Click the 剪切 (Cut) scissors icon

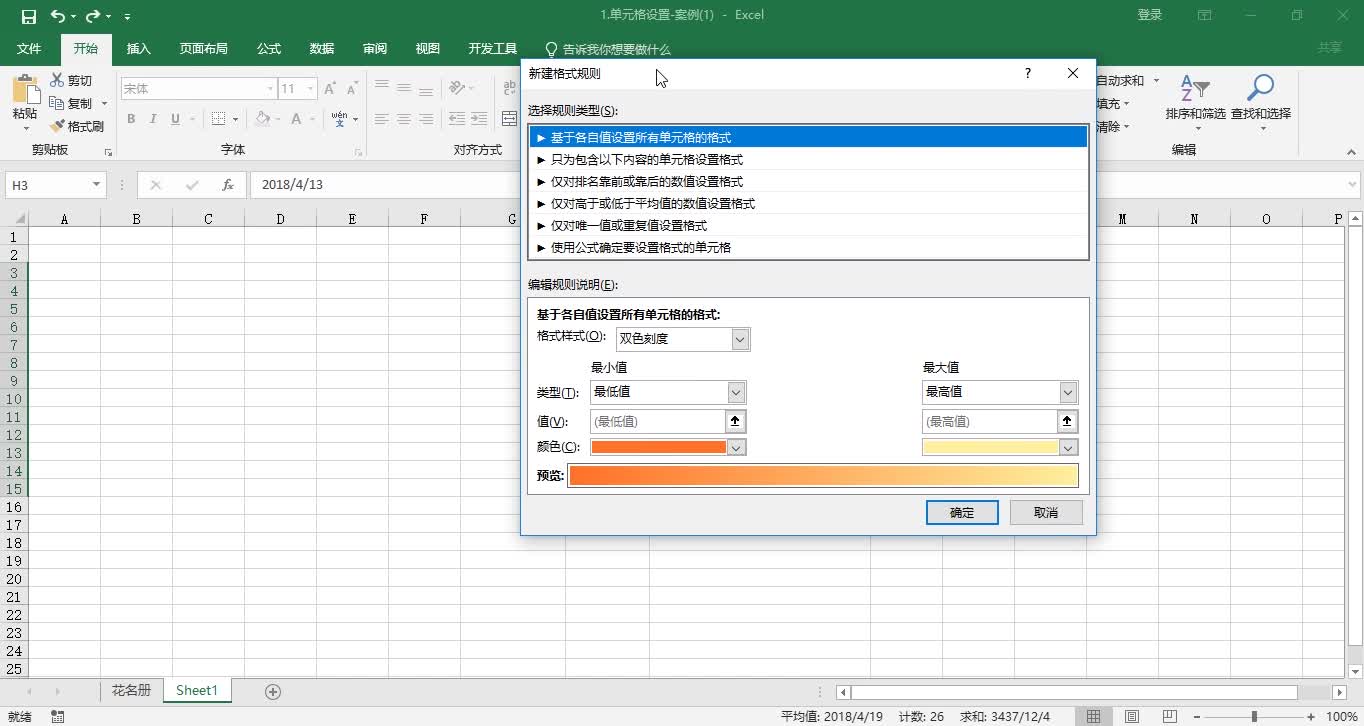click(x=59, y=80)
